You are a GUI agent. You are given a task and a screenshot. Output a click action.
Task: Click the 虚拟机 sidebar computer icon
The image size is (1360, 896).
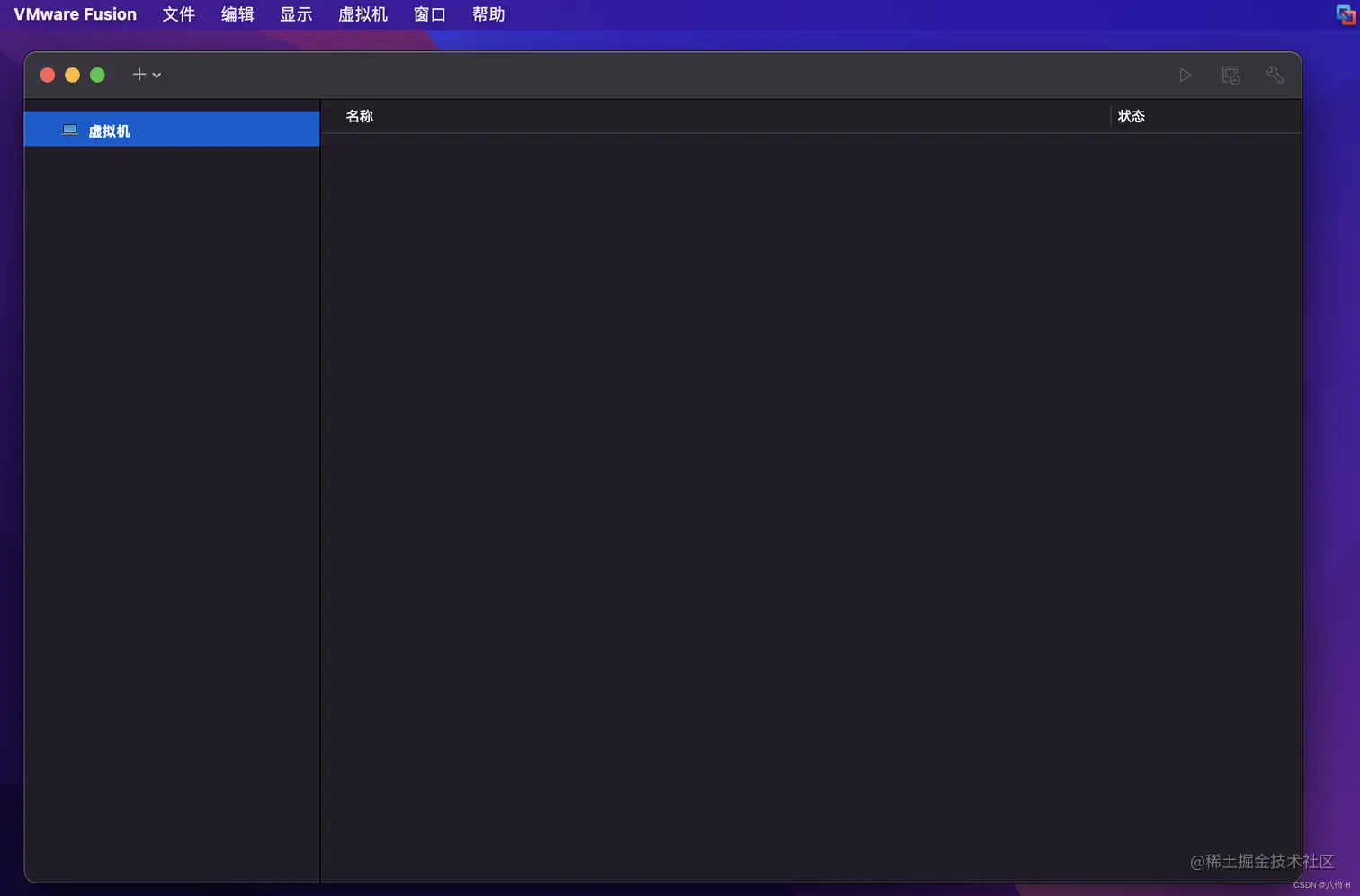click(x=70, y=130)
